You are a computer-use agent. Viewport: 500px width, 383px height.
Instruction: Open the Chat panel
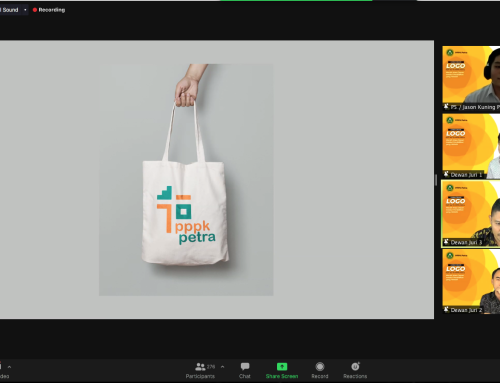245,371
